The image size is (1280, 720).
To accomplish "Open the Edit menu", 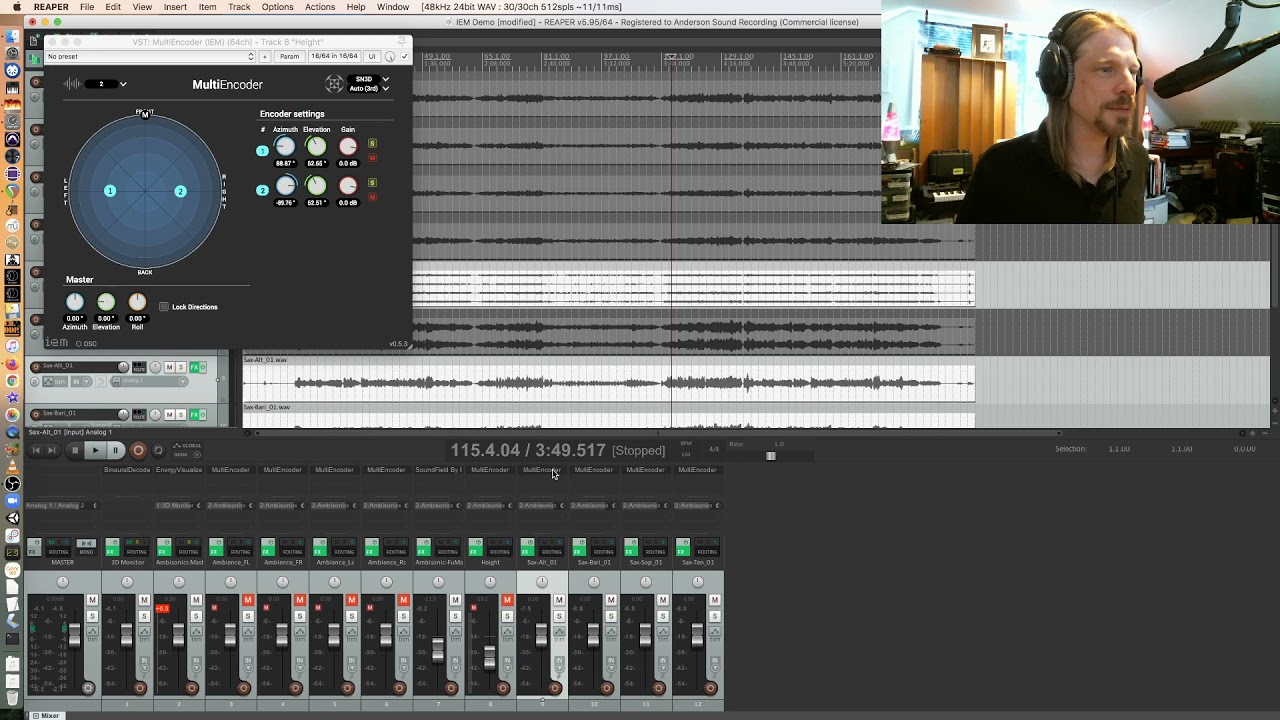I will click(x=113, y=7).
